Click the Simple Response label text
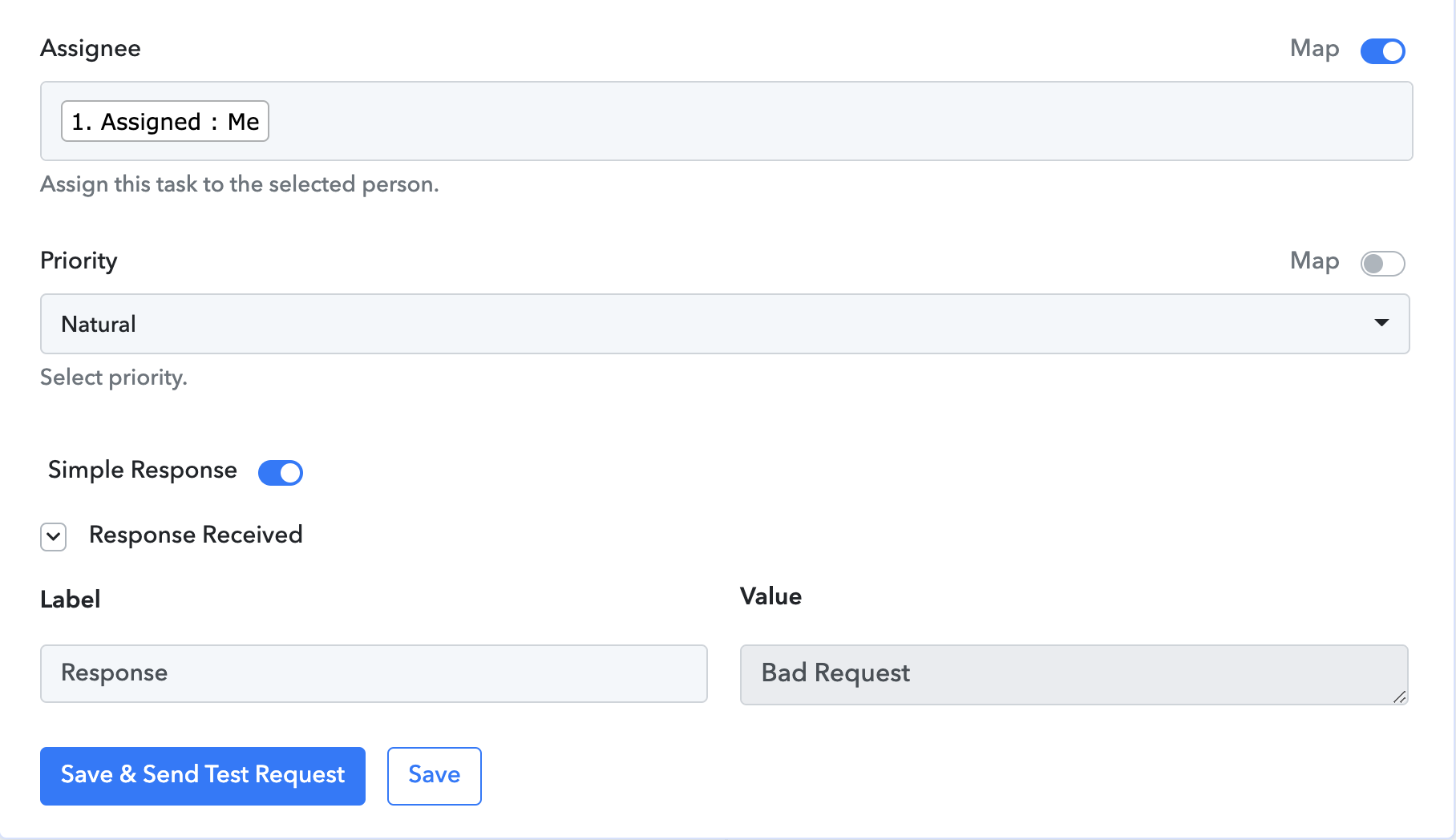The width and height of the screenshot is (1456, 840). click(x=143, y=470)
